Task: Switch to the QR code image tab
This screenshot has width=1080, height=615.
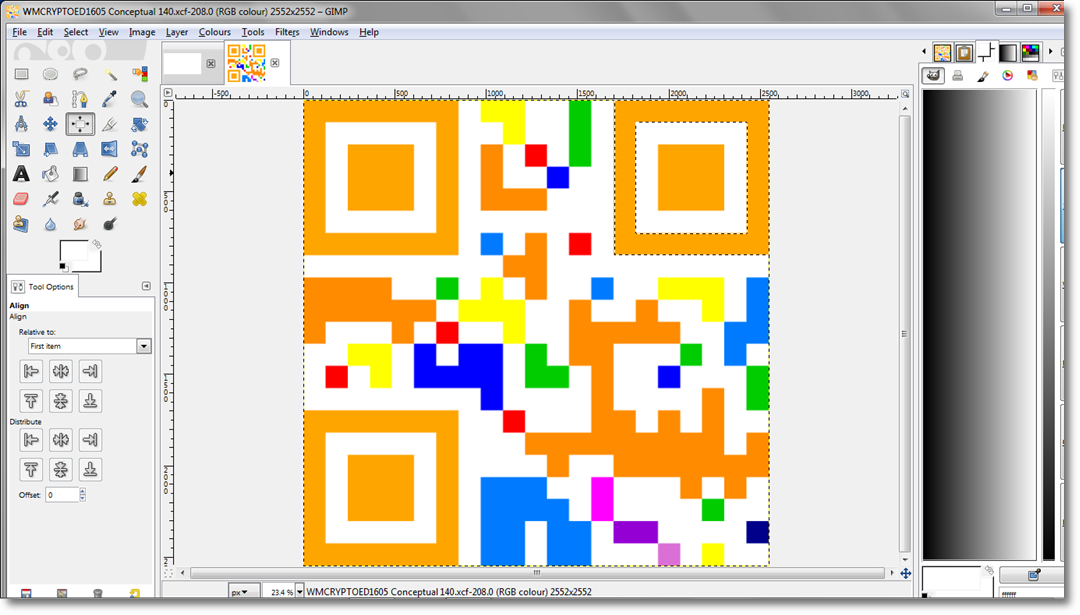Action: (x=247, y=63)
